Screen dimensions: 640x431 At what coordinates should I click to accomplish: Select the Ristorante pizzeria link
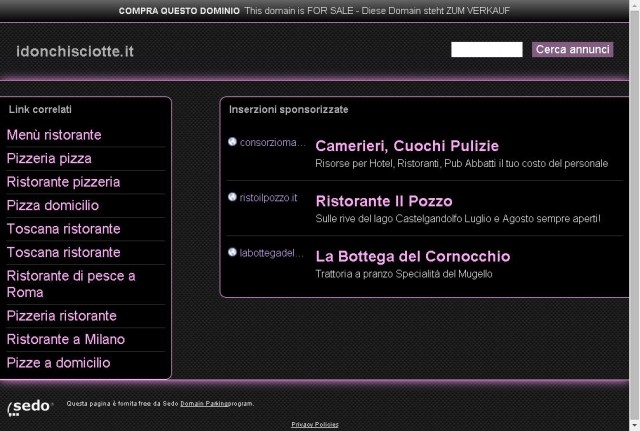click(x=63, y=182)
